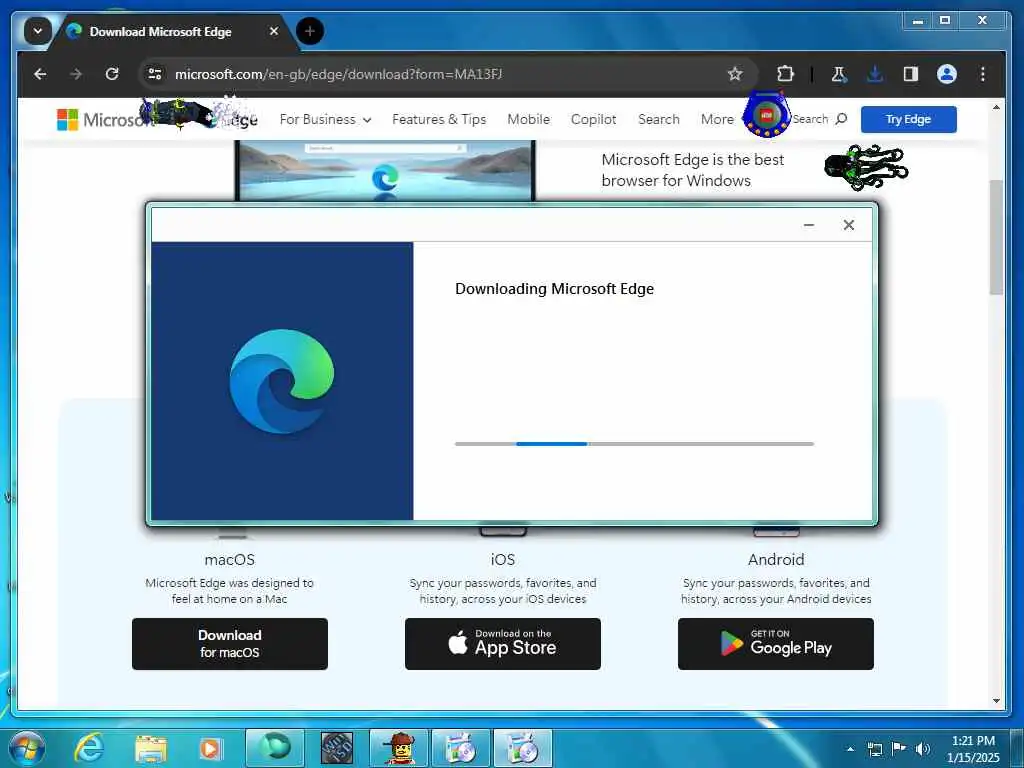1024x768 pixels.
Task: Click the scrollbar down arrow
Action: tap(996, 701)
